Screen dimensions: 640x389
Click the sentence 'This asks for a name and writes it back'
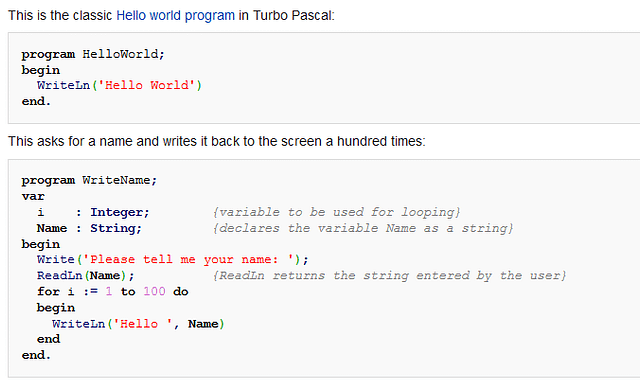(217, 141)
